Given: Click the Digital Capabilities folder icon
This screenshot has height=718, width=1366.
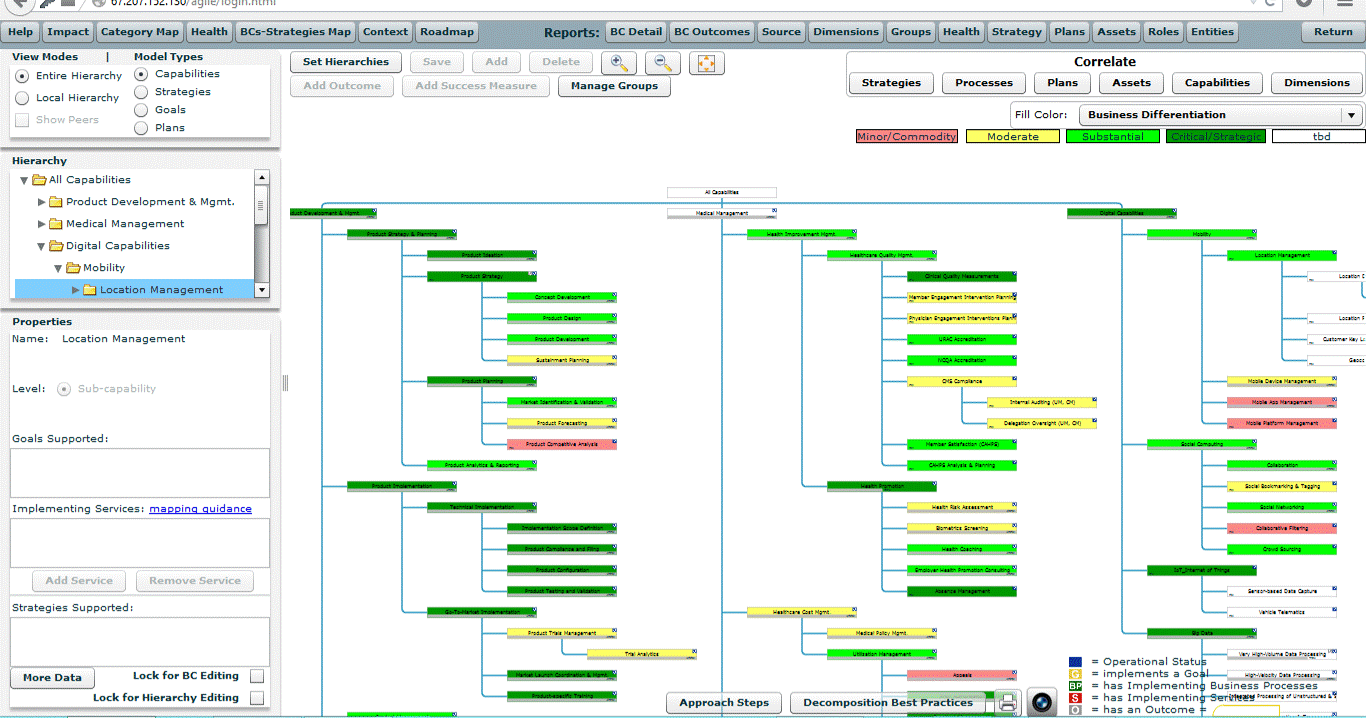Looking at the screenshot, I should (56, 246).
